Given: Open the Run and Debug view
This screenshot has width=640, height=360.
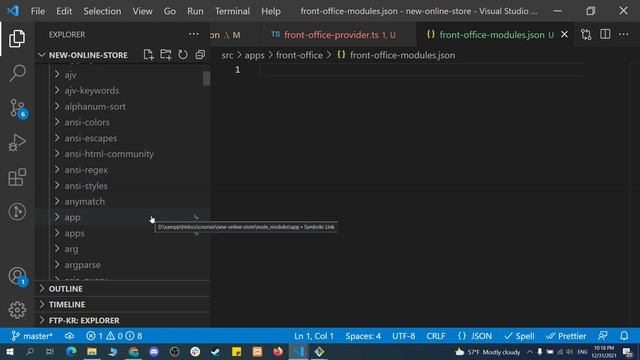Looking at the screenshot, I should click(17, 143).
